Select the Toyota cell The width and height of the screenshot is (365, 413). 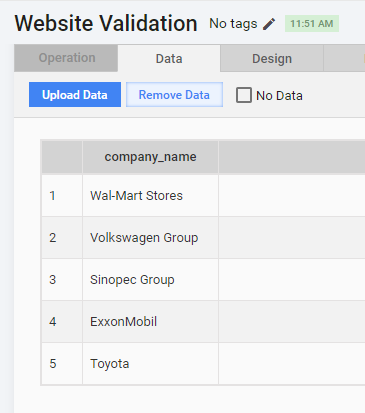(150, 363)
